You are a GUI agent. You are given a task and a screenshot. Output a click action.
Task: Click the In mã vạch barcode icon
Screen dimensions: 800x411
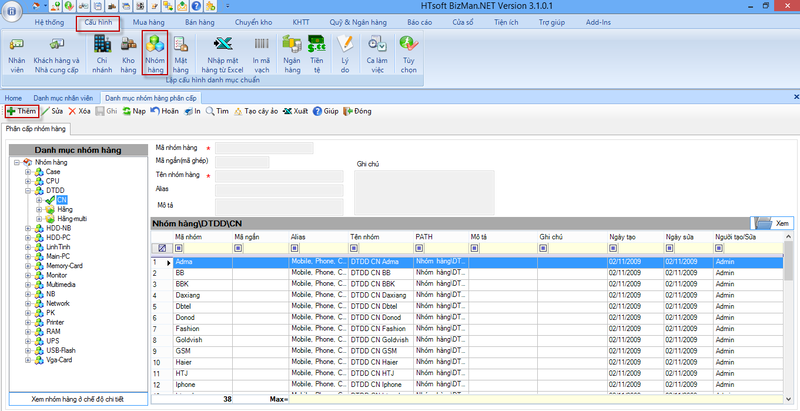(x=261, y=54)
